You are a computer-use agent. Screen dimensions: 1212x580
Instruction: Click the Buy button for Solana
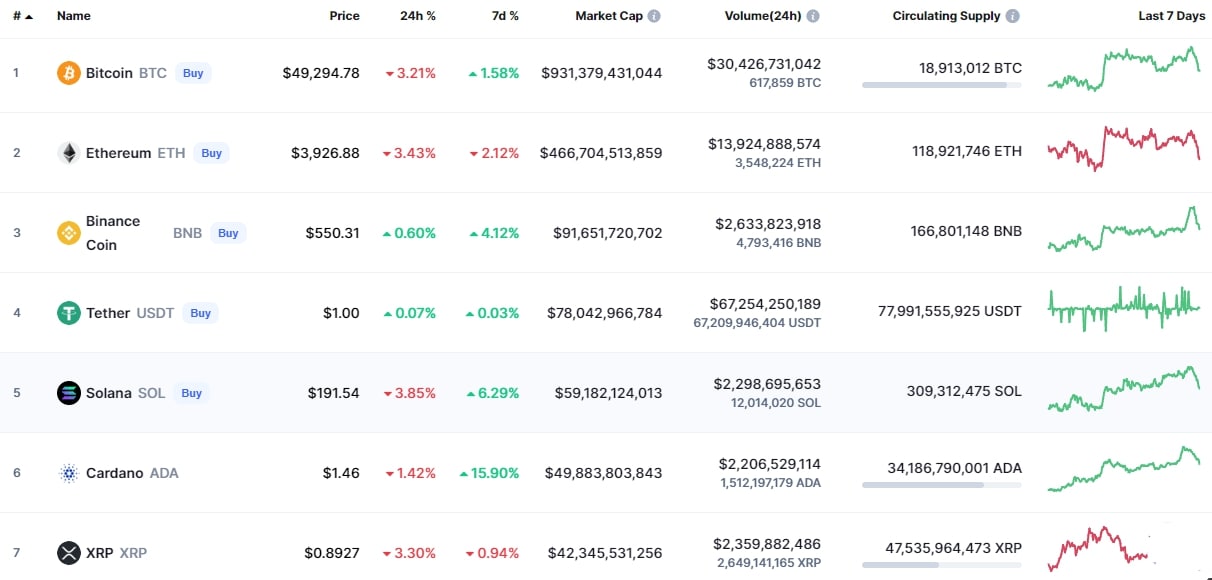point(192,393)
